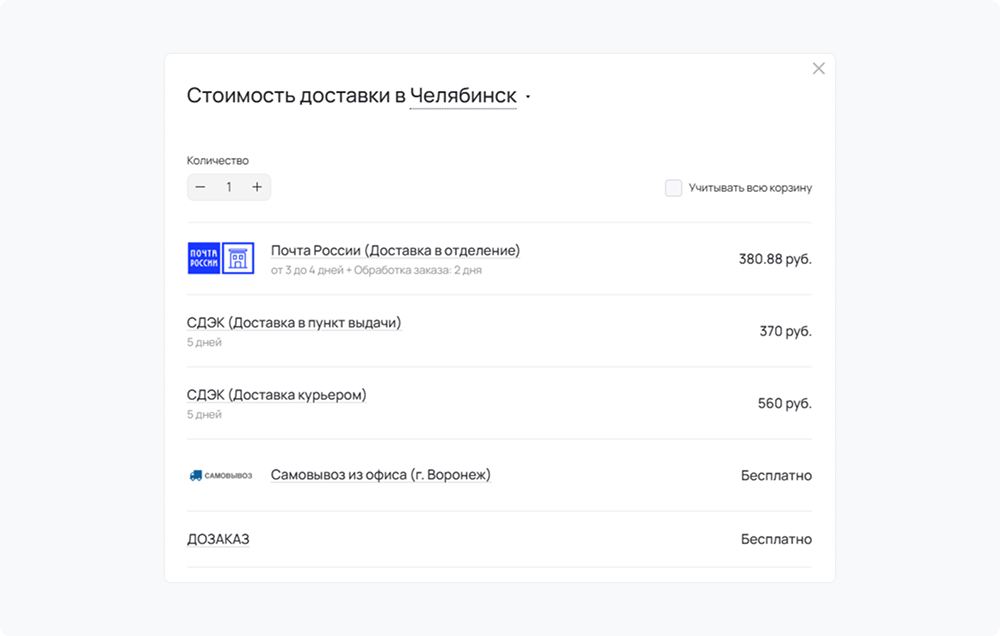Click the 370 руб. price
This screenshot has height=636, width=1000.
tap(785, 331)
